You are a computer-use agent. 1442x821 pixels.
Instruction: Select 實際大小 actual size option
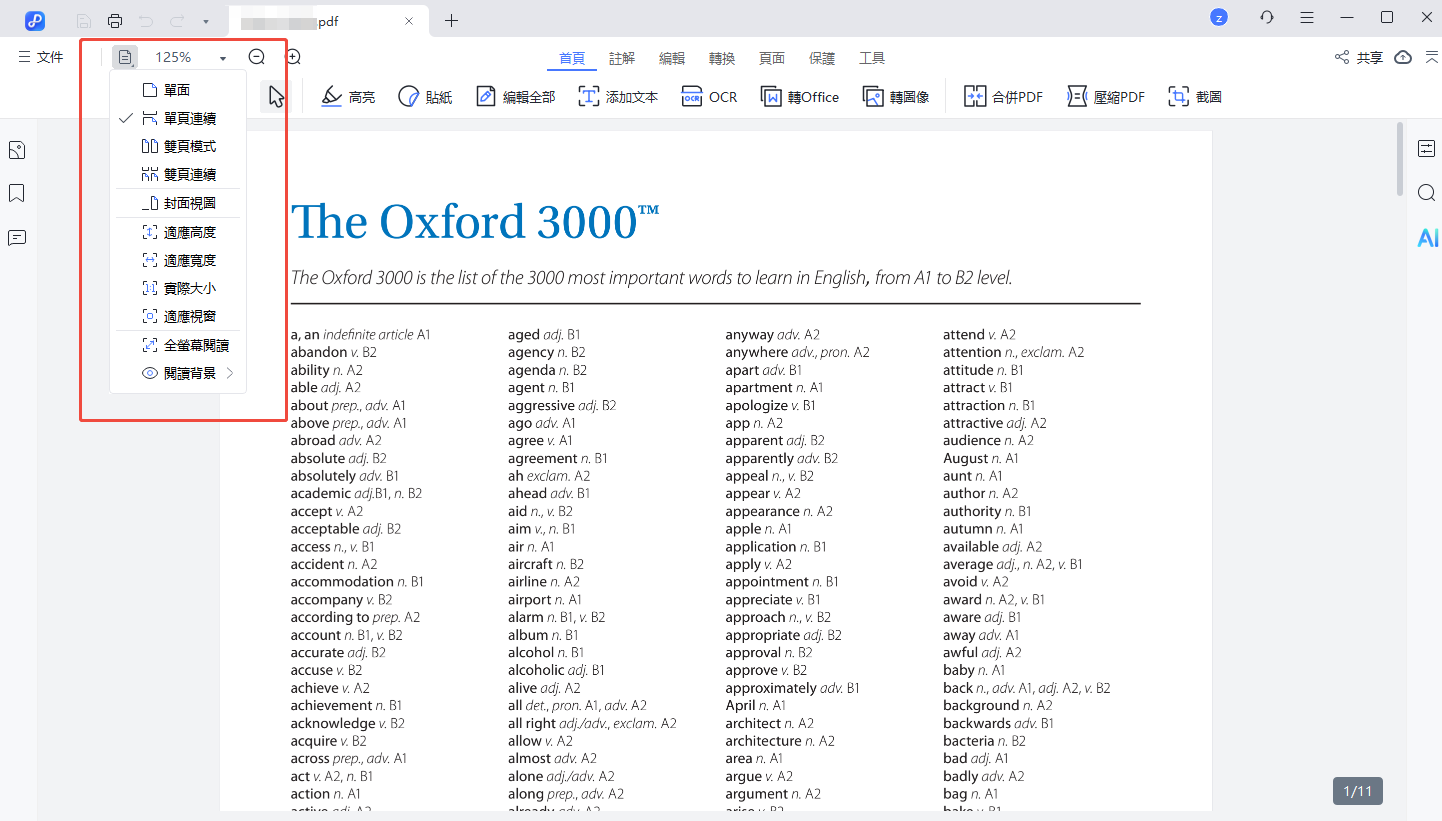[x=178, y=288]
